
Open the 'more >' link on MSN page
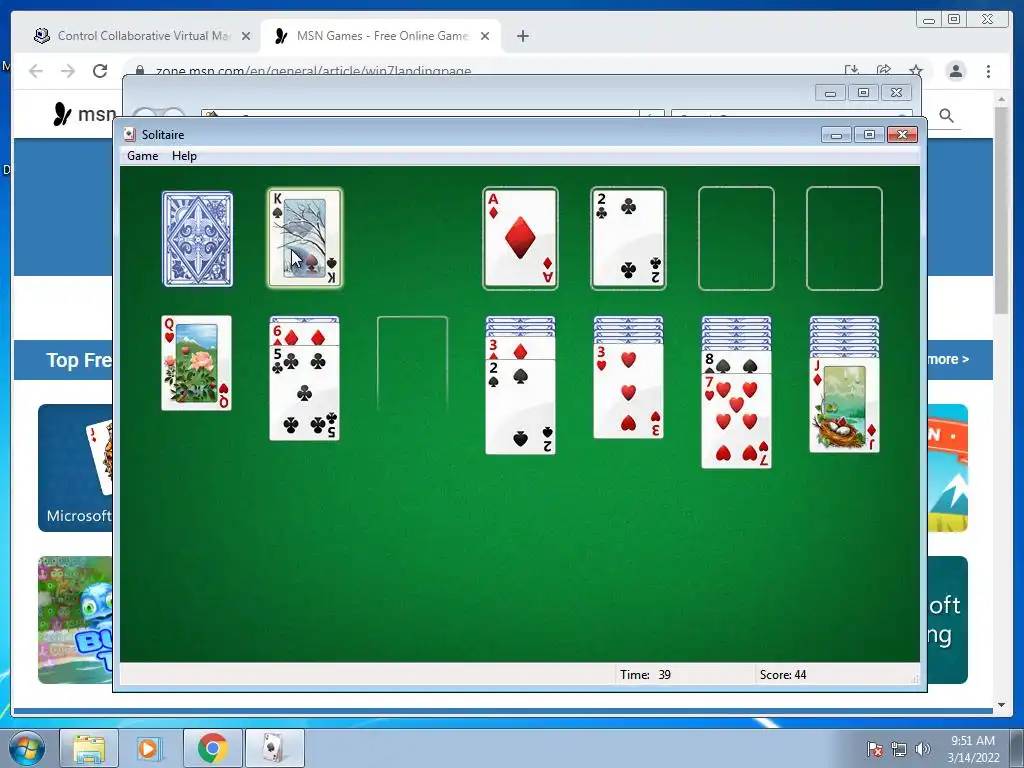[x=948, y=359]
